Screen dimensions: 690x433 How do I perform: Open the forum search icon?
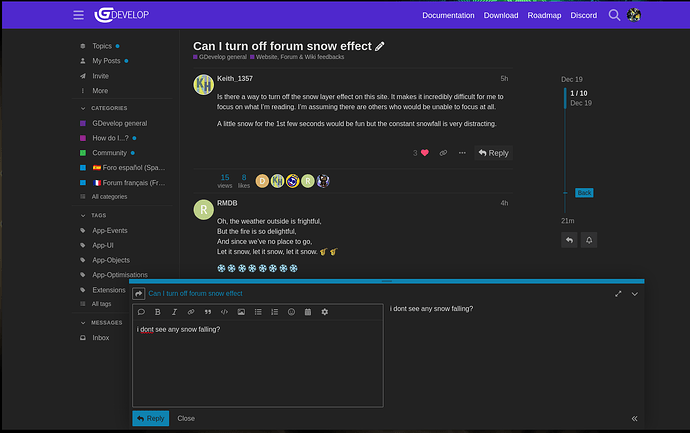click(614, 15)
